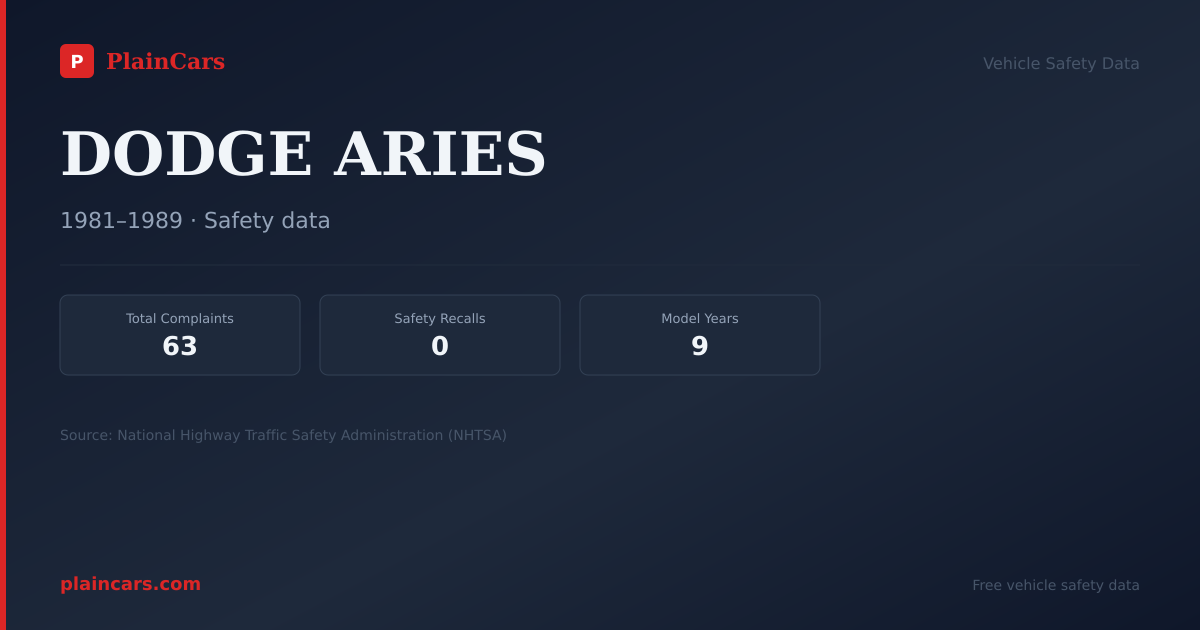Viewport: 1200px width, 630px height.
Task: Click the Model Years label text
Action: pyautogui.click(x=700, y=319)
